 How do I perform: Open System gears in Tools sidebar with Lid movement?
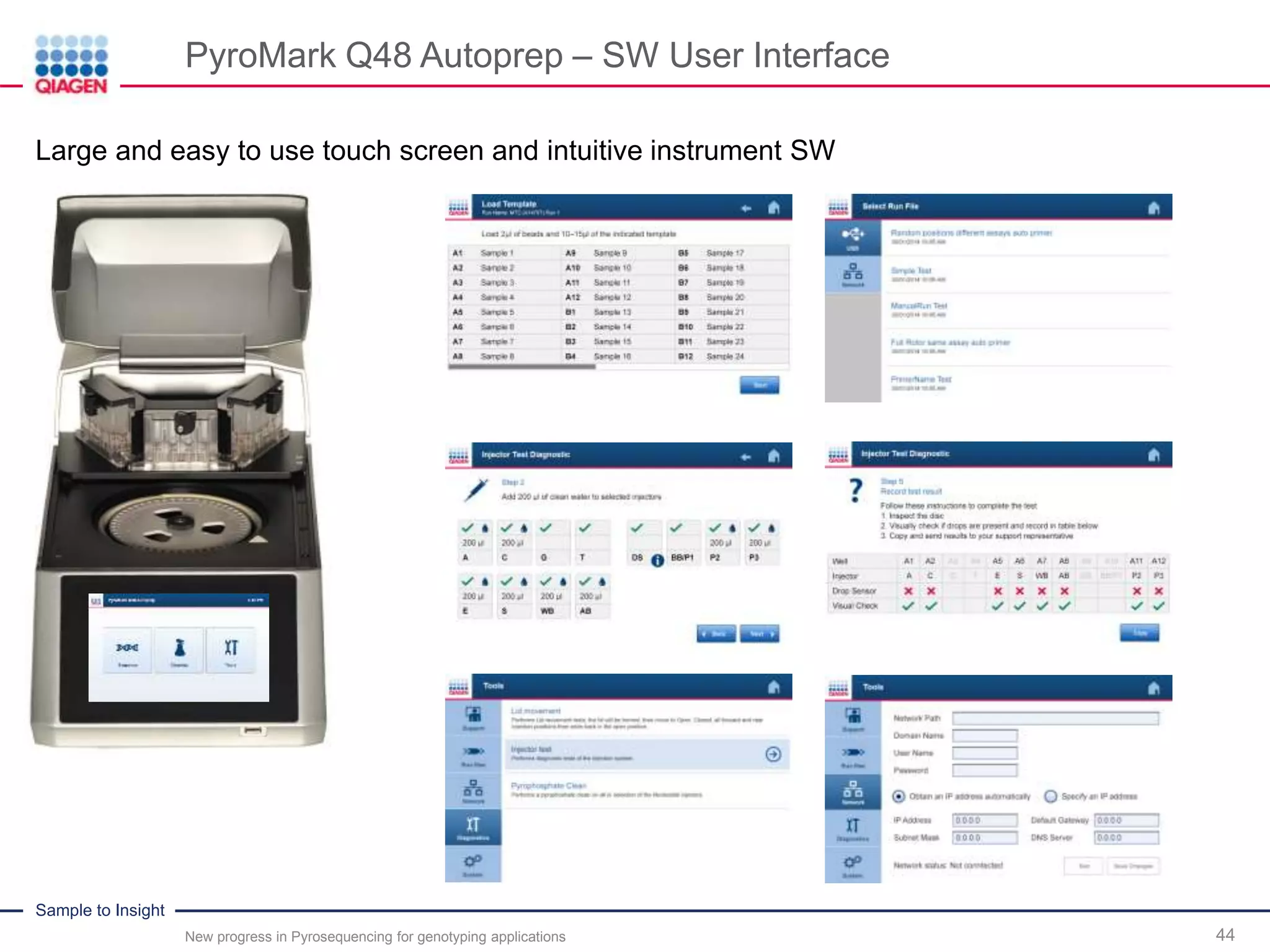coord(473,864)
